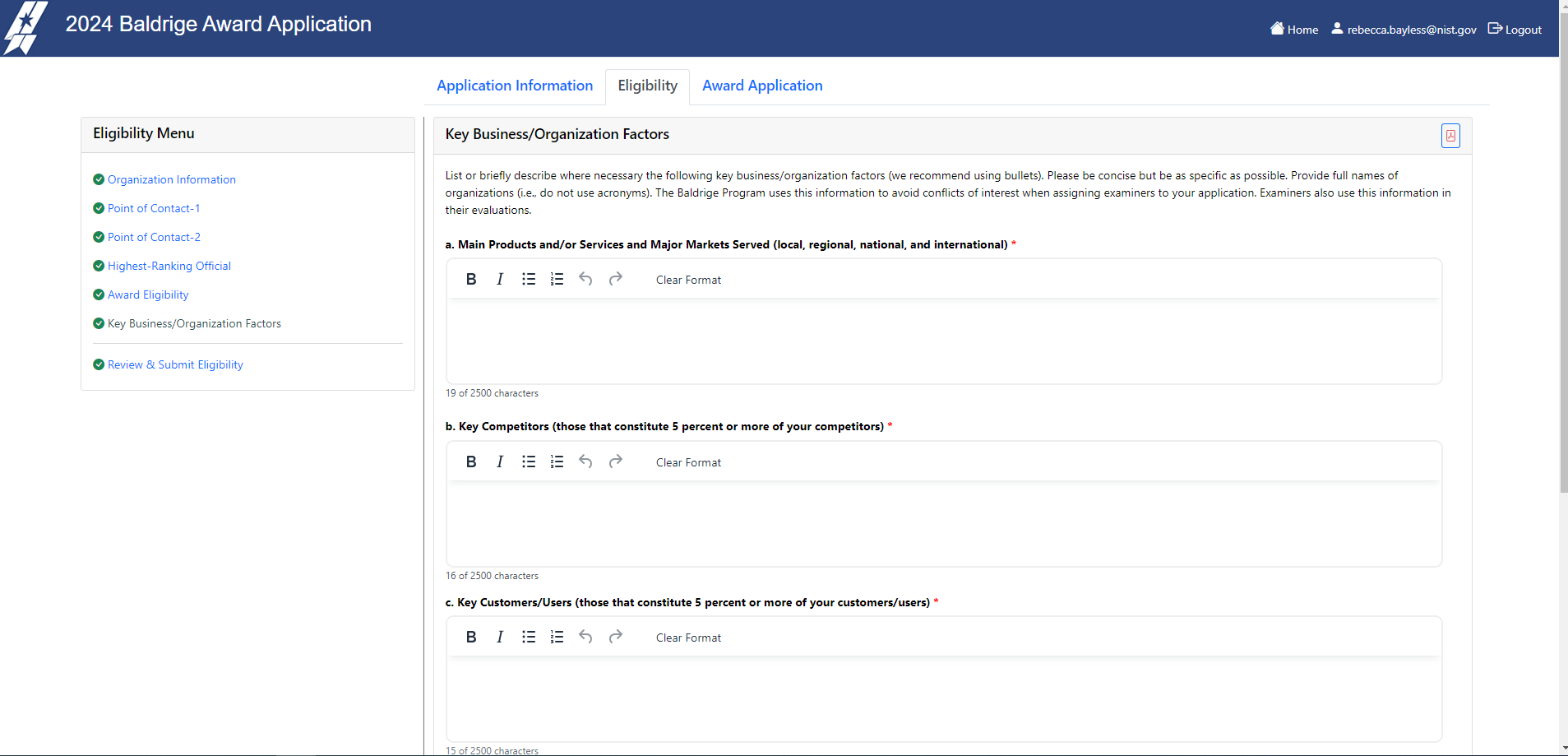Viewport: 1568px width, 756px height.
Task: Click bullet list icon in Key Customers editor
Action: (529, 638)
